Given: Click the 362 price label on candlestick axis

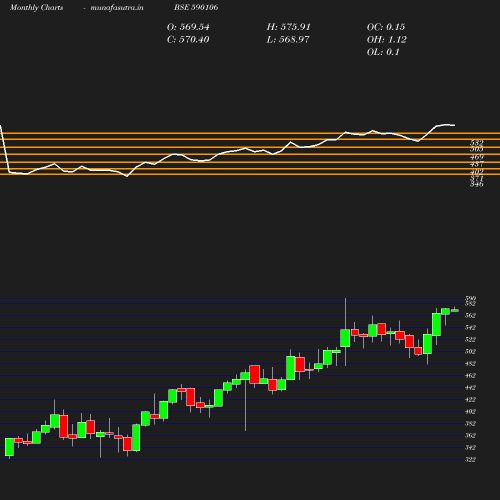Looking at the screenshot, I should pyautogui.click(x=470, y=435).
